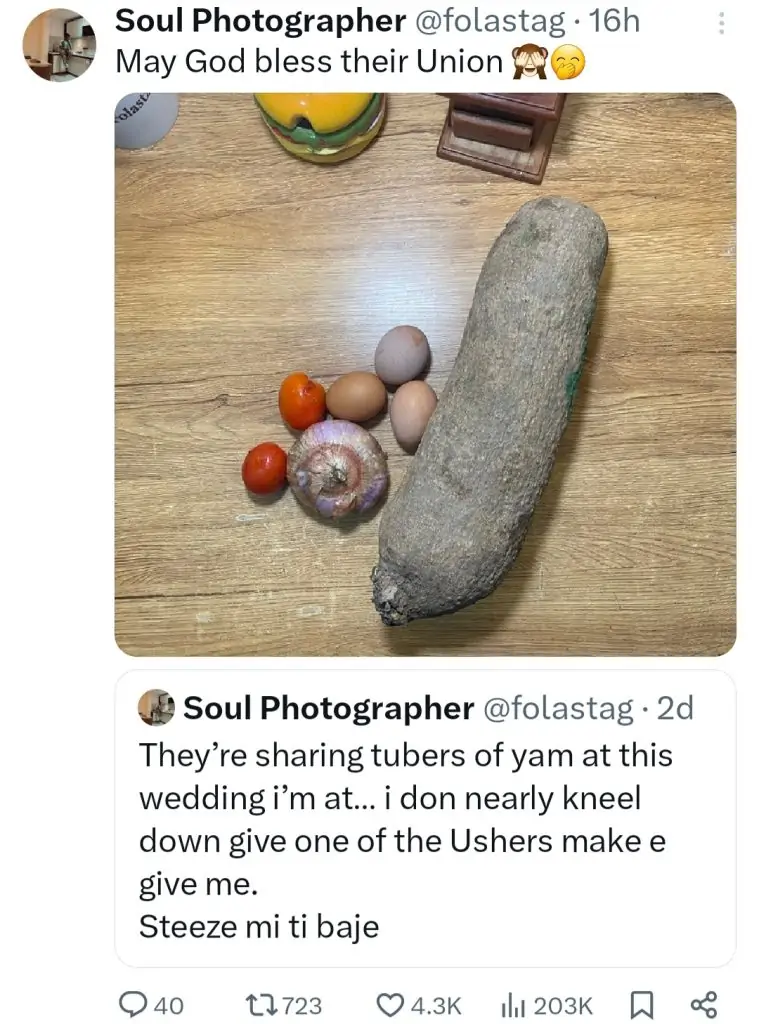Screen dimensions: 759x1024
Task: Bookmark this tweet
Action: (641, 1004)
